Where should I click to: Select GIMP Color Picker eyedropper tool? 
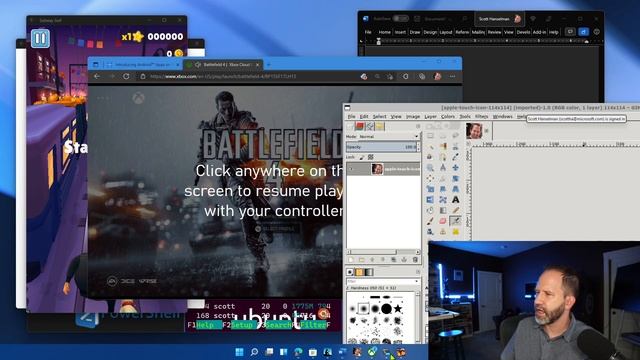[x=456, y=157]
